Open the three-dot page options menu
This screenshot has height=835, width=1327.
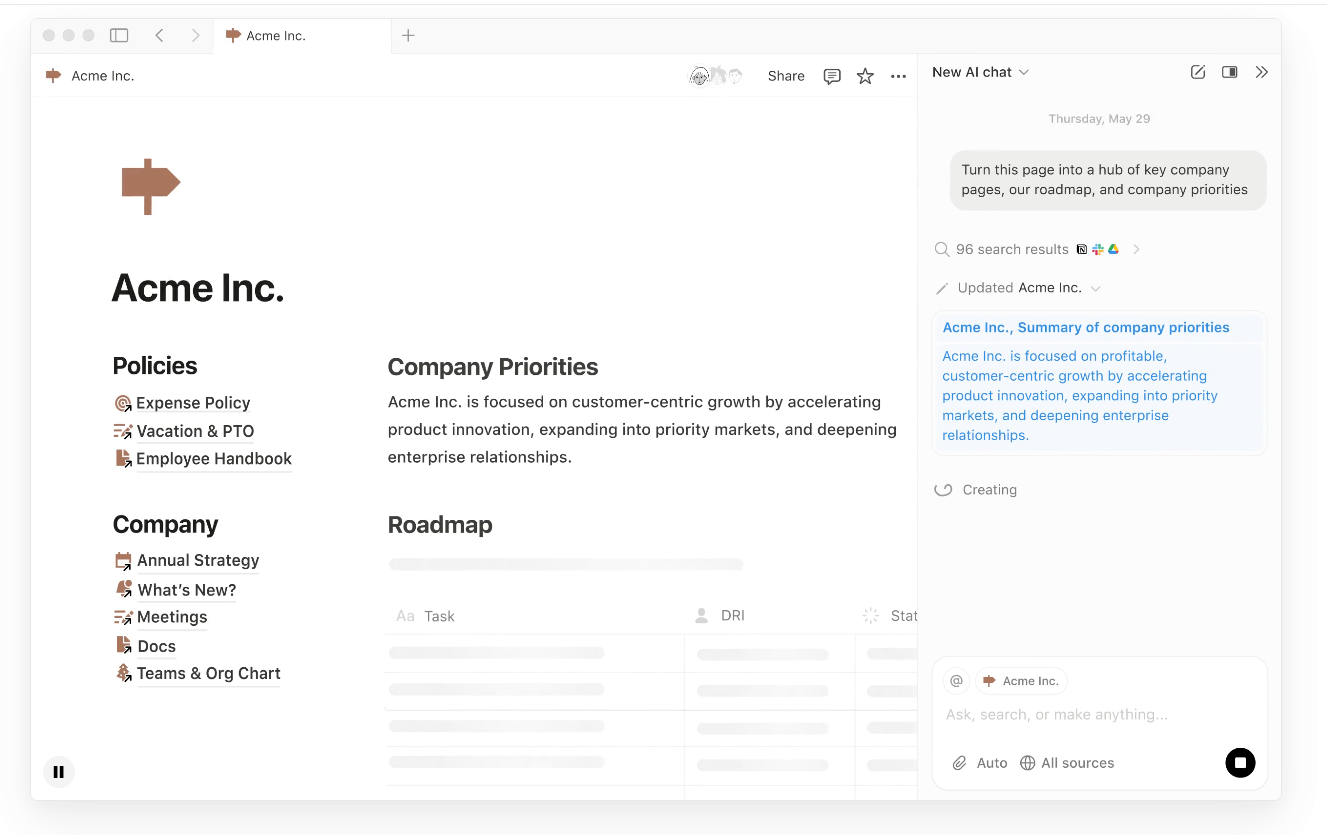(x=898, y=76)
